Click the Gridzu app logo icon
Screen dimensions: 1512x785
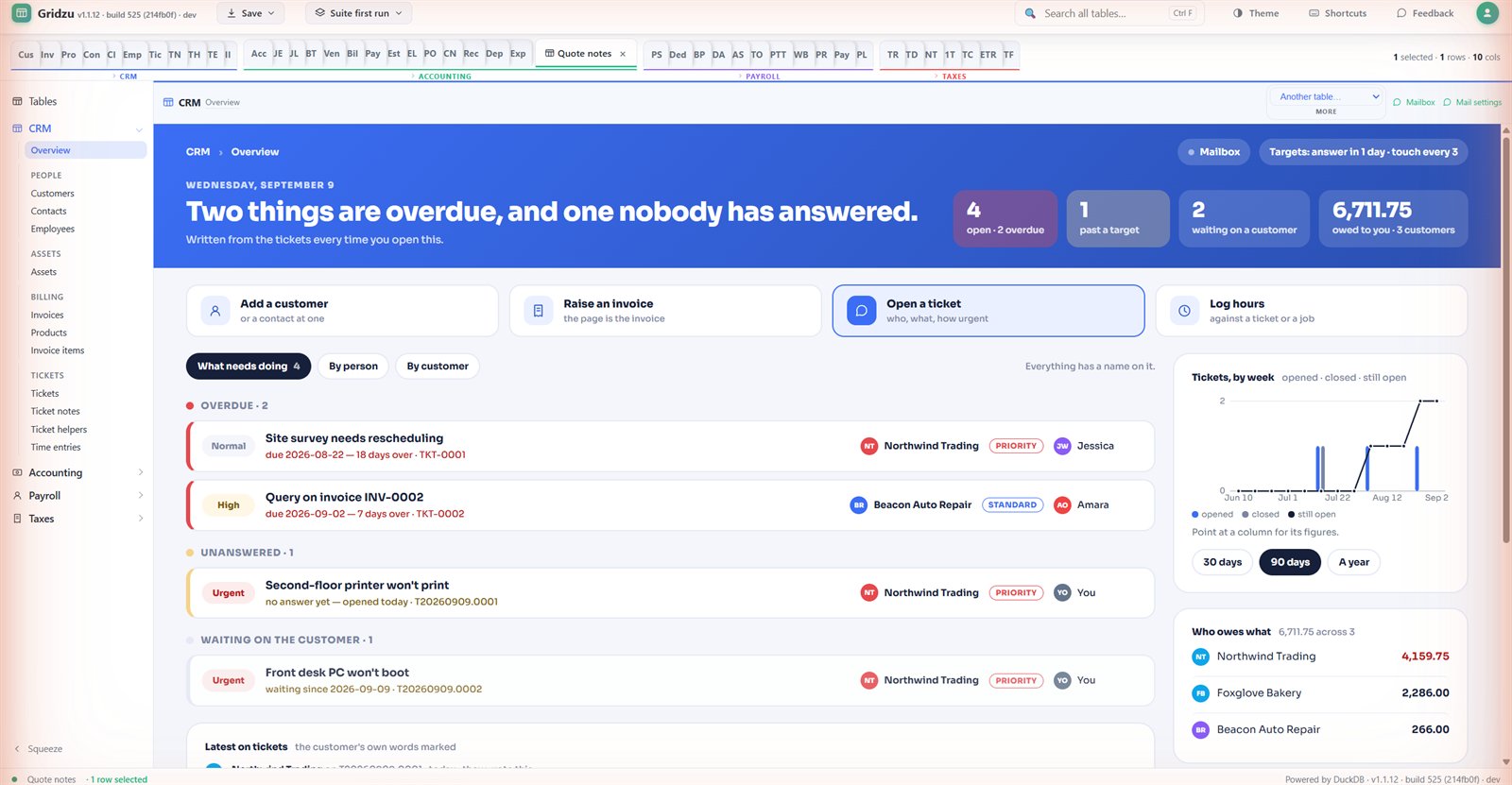(21, 13)
